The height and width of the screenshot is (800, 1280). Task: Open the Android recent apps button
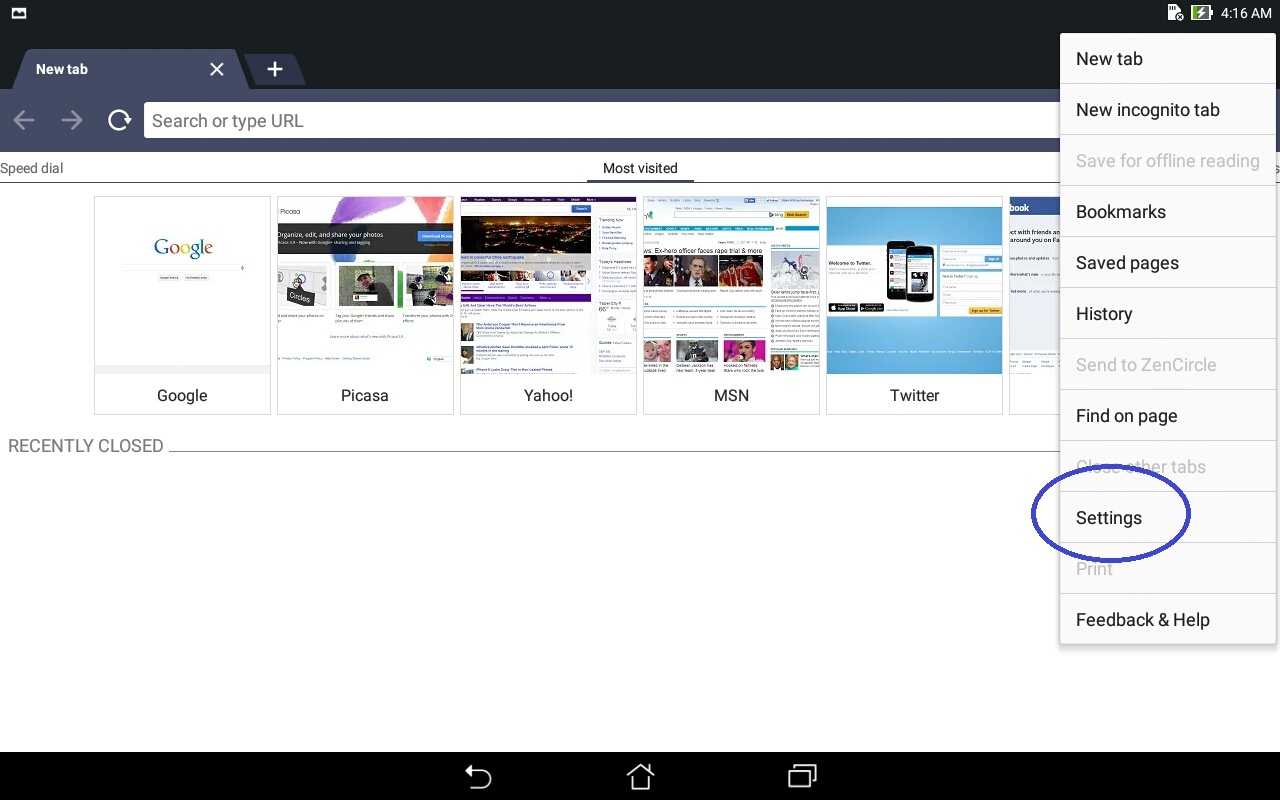coord(802,776)
